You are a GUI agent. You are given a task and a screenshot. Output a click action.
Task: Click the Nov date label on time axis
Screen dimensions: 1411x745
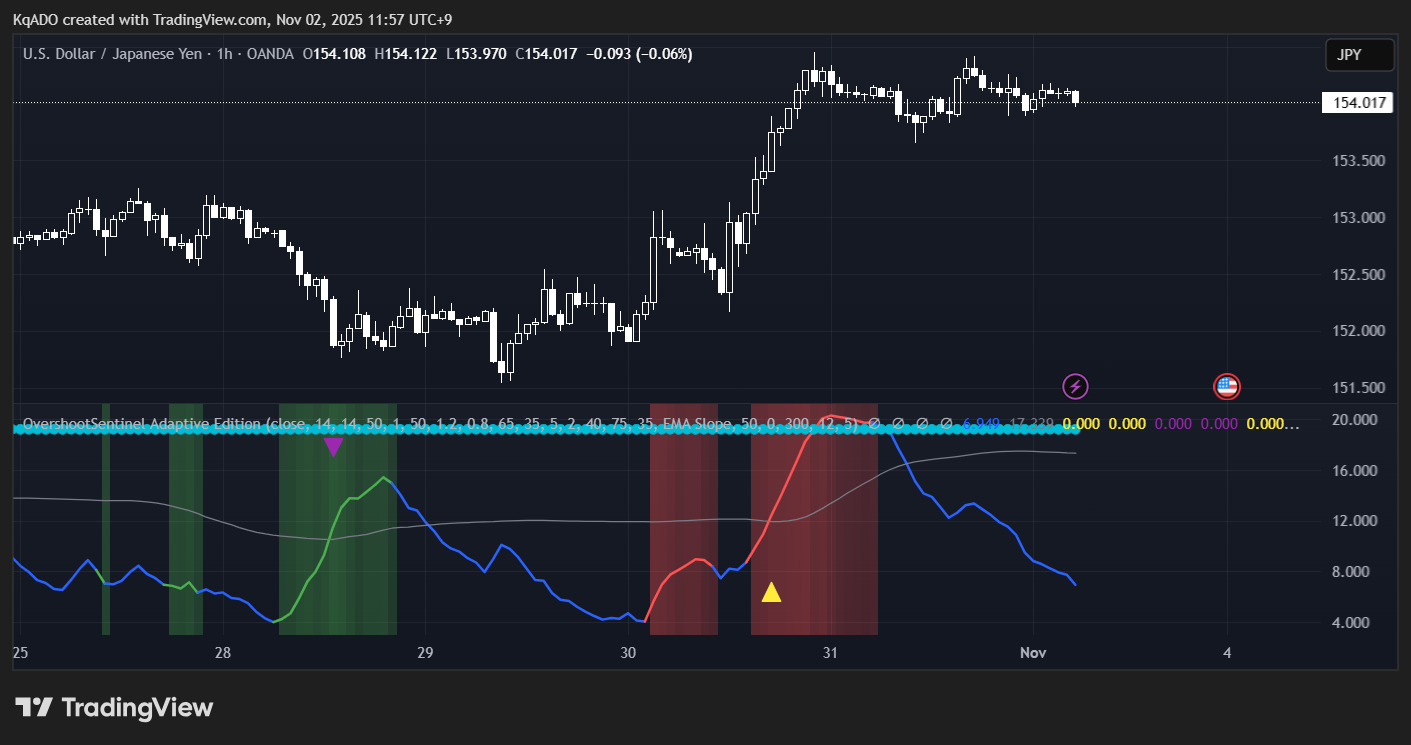click(x=1032, y=653)
